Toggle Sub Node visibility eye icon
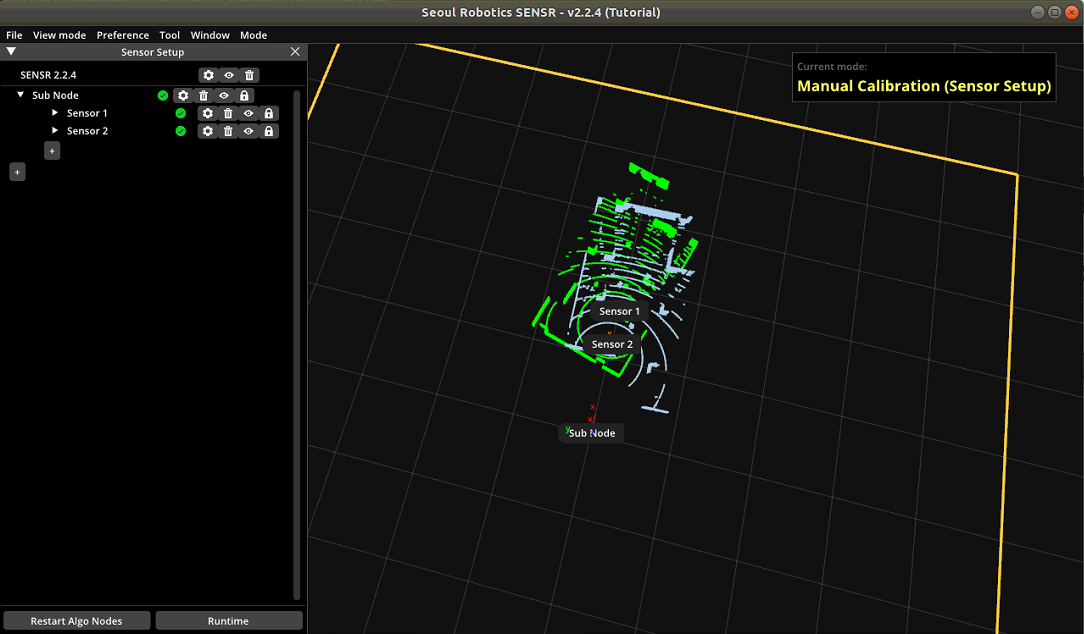Viewport: 1084px width, 634px height. (224, 96)
